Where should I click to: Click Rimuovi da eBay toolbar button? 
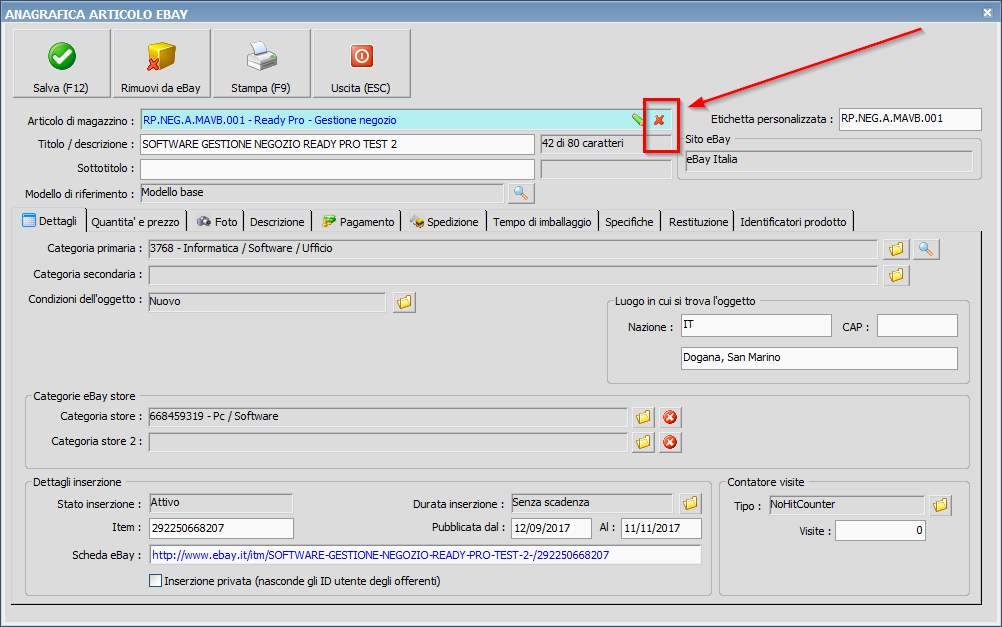(x=161, y=63)
